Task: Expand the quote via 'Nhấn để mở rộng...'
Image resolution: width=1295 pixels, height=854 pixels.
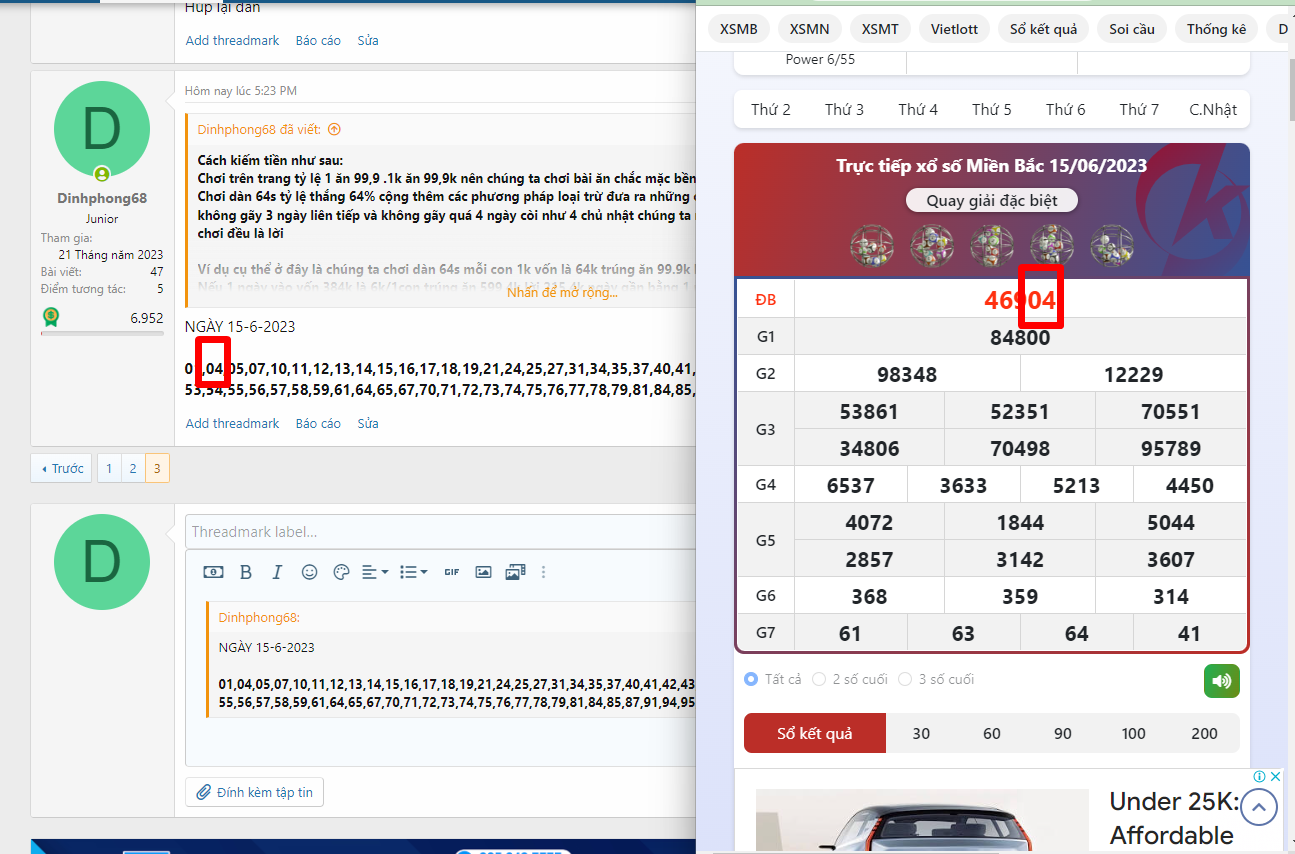Action: 562,292
